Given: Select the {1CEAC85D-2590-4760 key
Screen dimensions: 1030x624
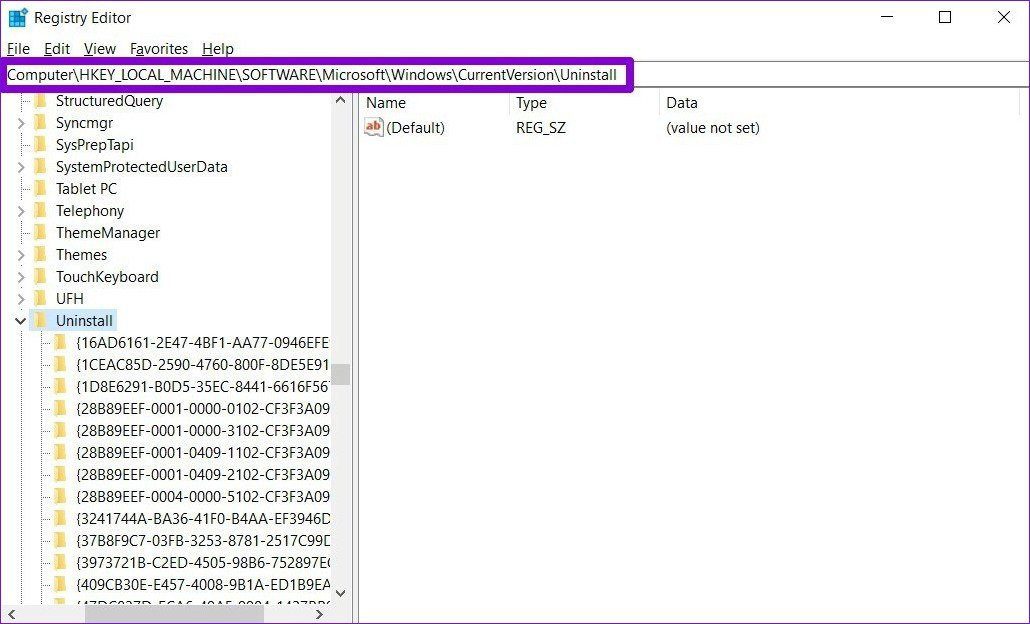Looking at the screenshot, I should point(202,365).
